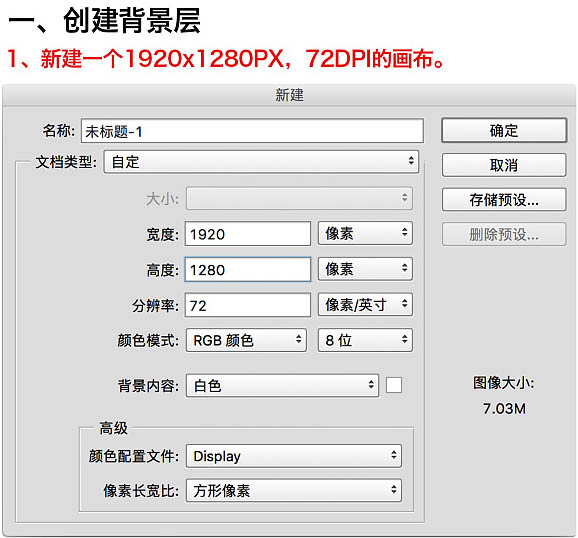578x538 pixels.
Task: Open the 宽度 unit dropdown 像素
Action: 365,233
